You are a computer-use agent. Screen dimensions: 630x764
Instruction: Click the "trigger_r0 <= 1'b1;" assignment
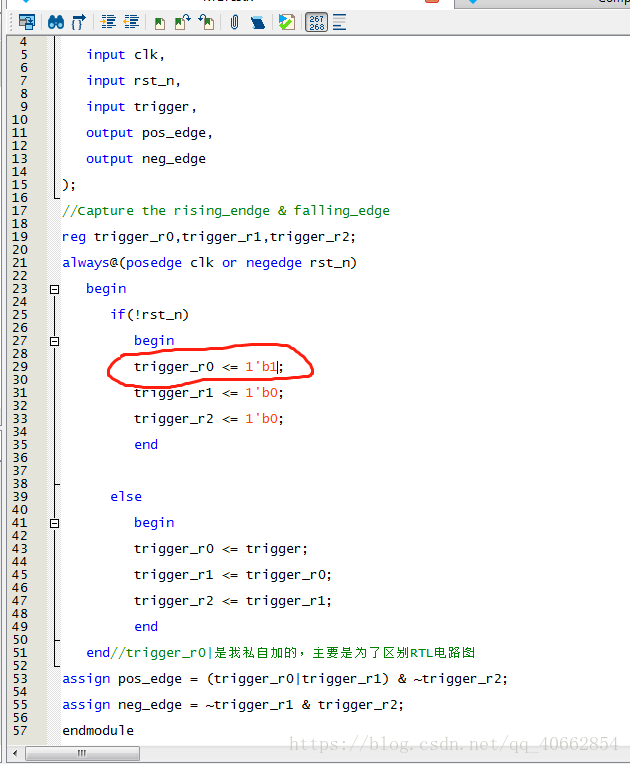point(209,366)
